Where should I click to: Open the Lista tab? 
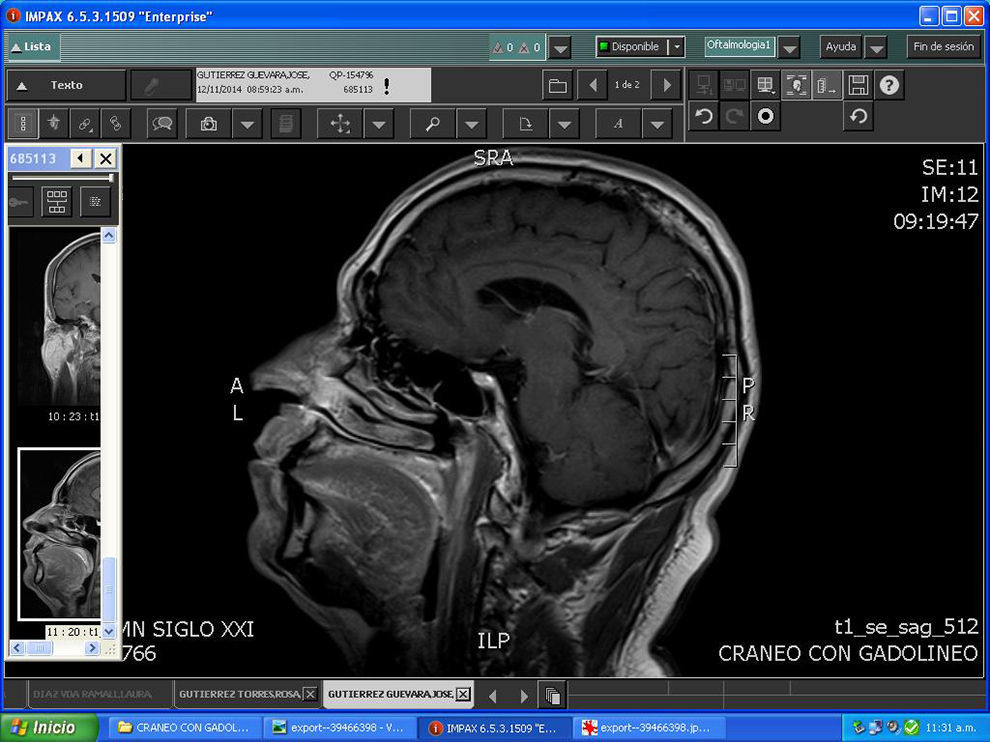pos(32,47)
